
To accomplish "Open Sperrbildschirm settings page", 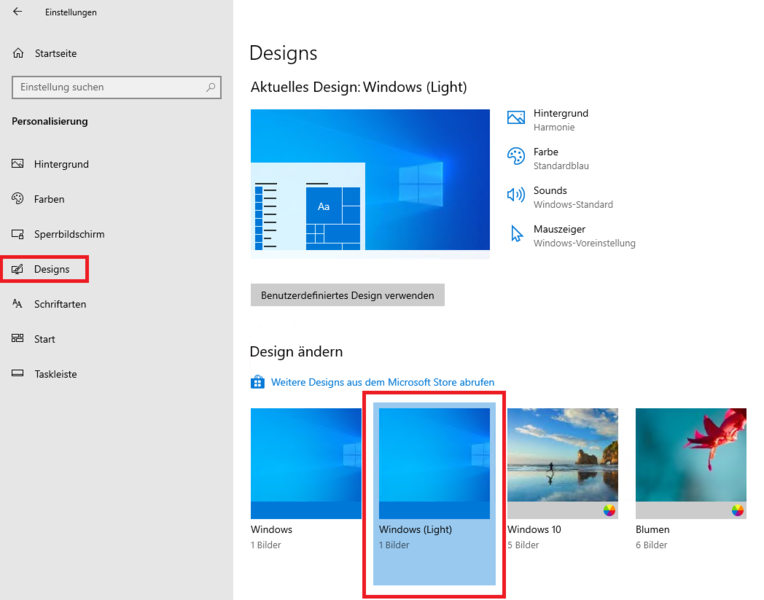I will pos(68,234).
